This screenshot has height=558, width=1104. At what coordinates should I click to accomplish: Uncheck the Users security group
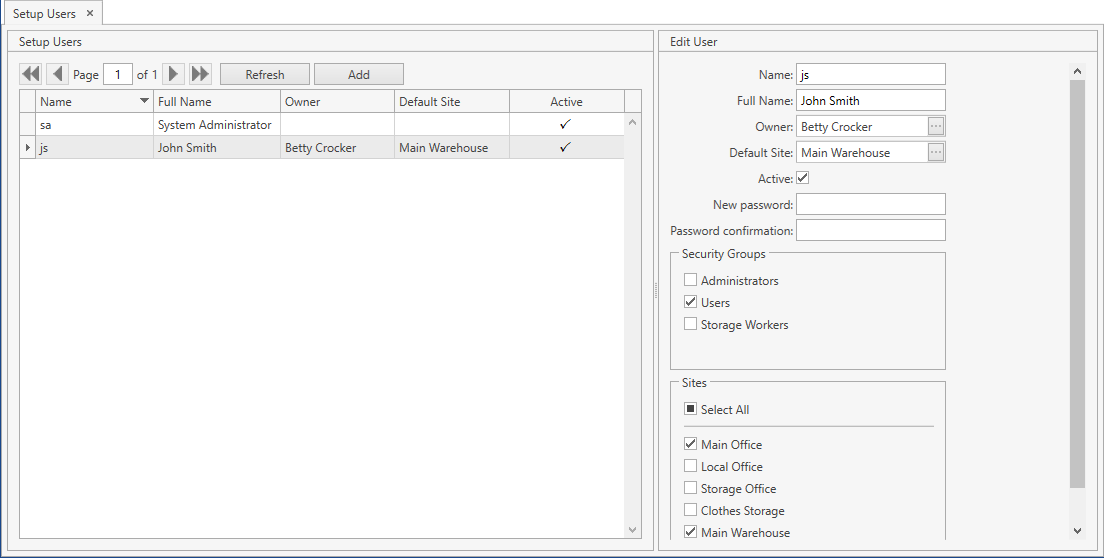pos(691,303)
